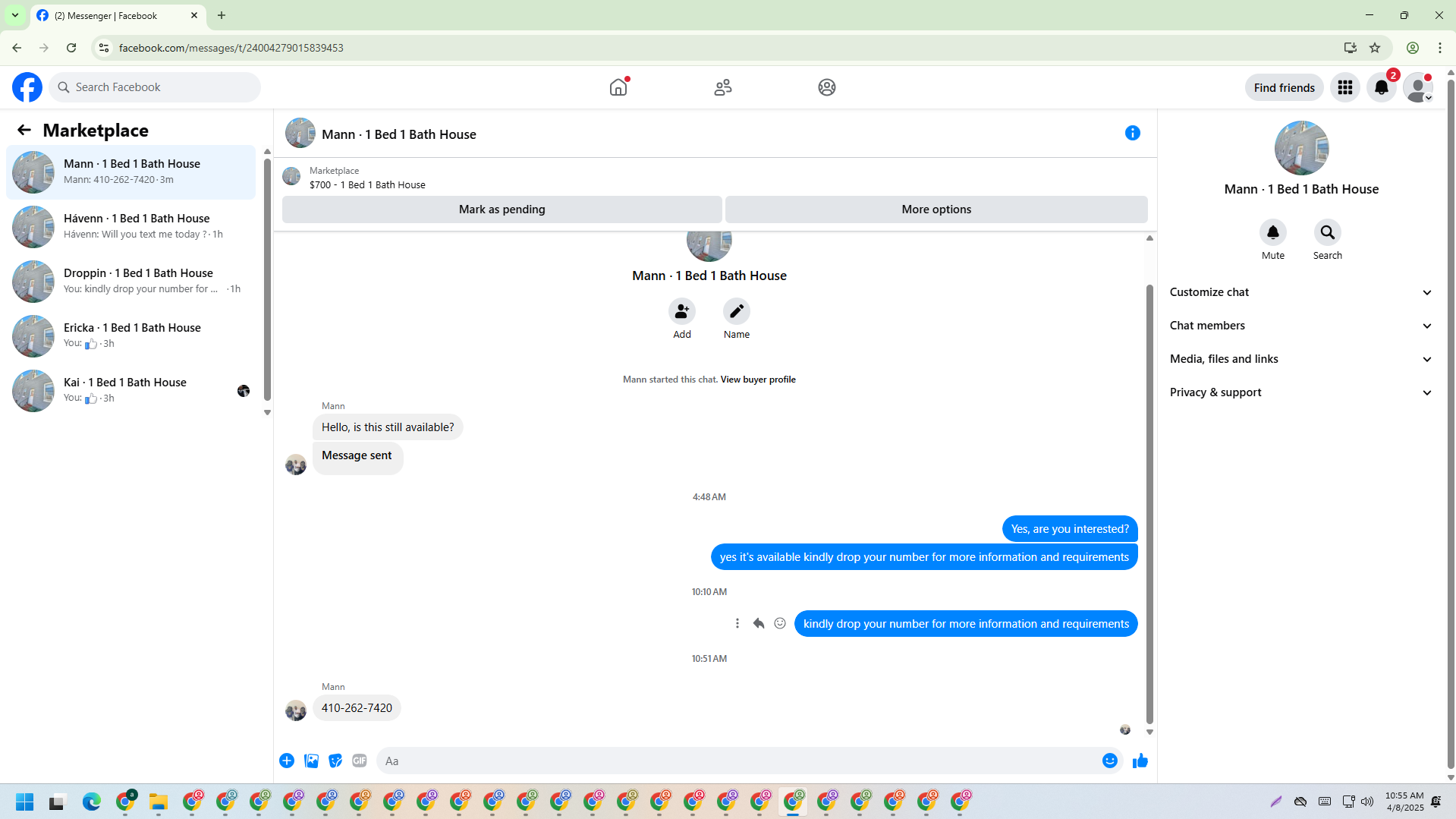The height and width of the screenshot is (819, 1456).
Task: View site information icon in address bar
Action: click(104, 48)
